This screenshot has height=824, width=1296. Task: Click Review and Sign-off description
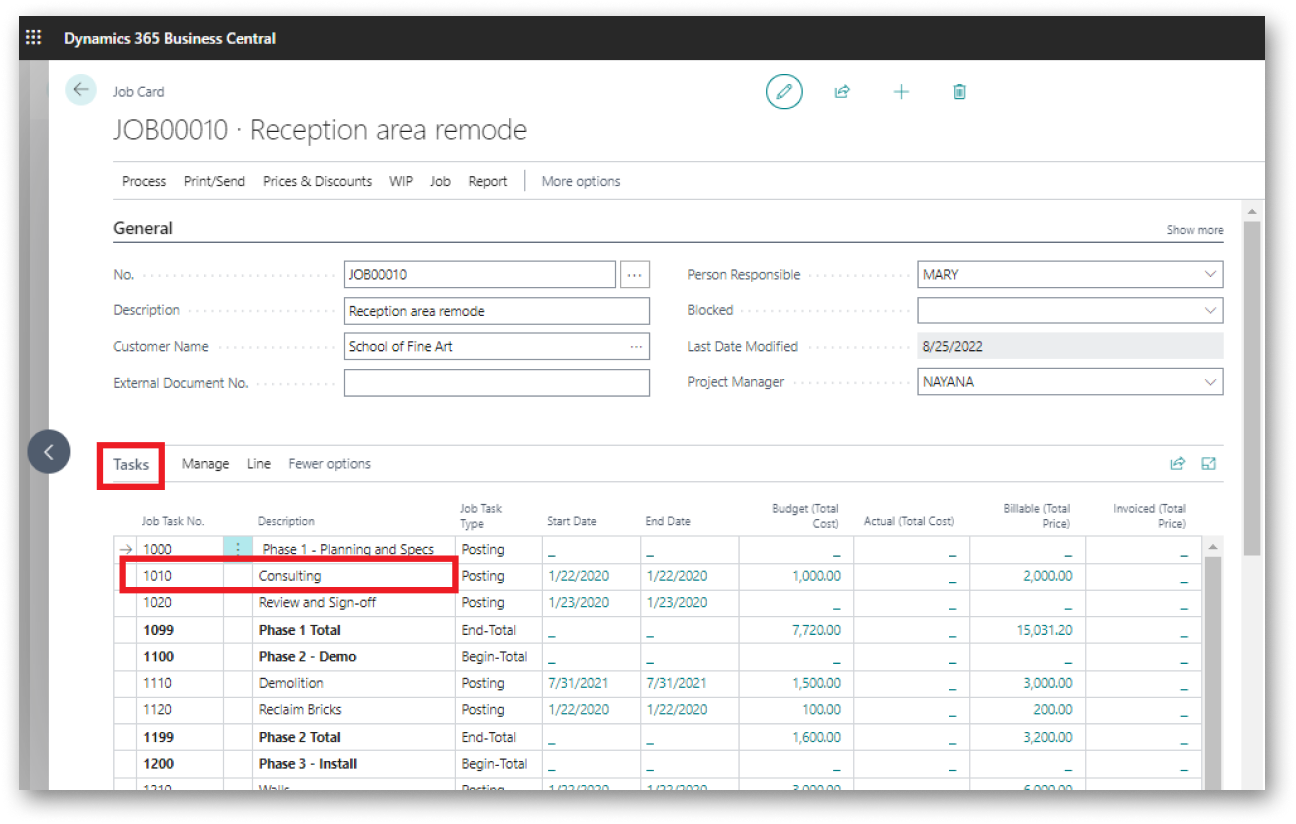coord(354,603)
